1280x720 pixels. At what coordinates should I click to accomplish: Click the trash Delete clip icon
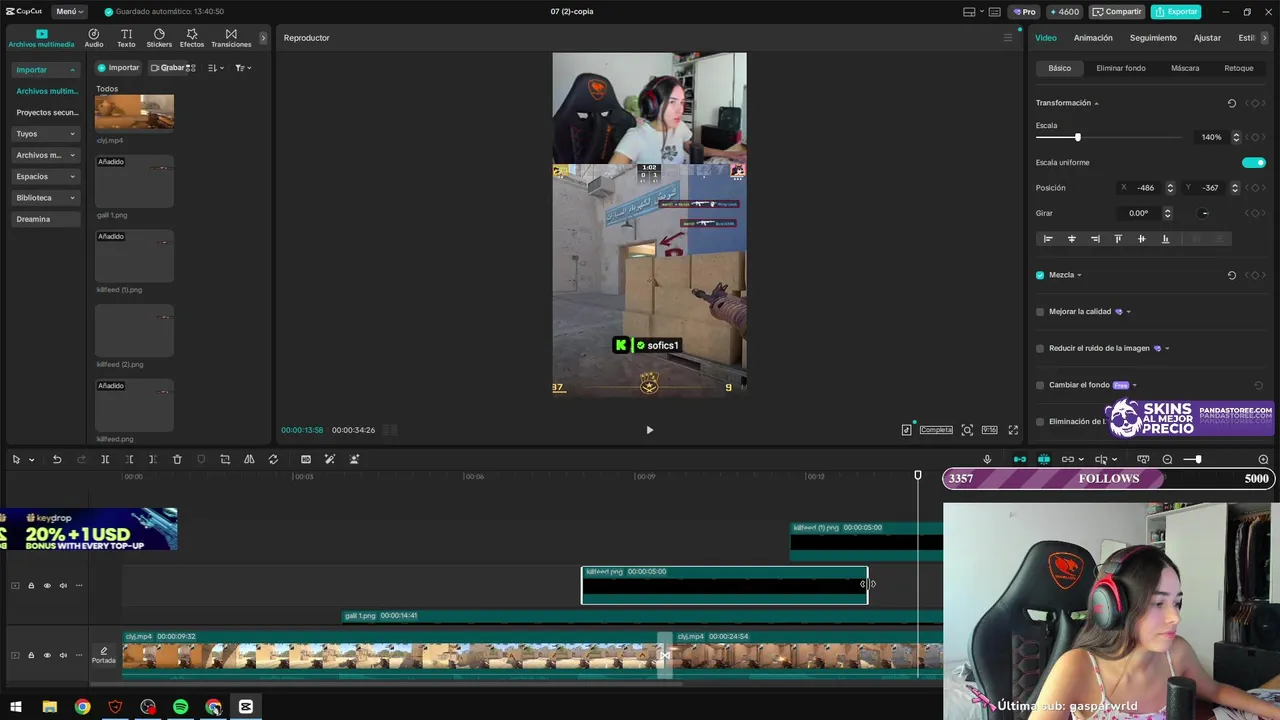click(x=177, y=459)
